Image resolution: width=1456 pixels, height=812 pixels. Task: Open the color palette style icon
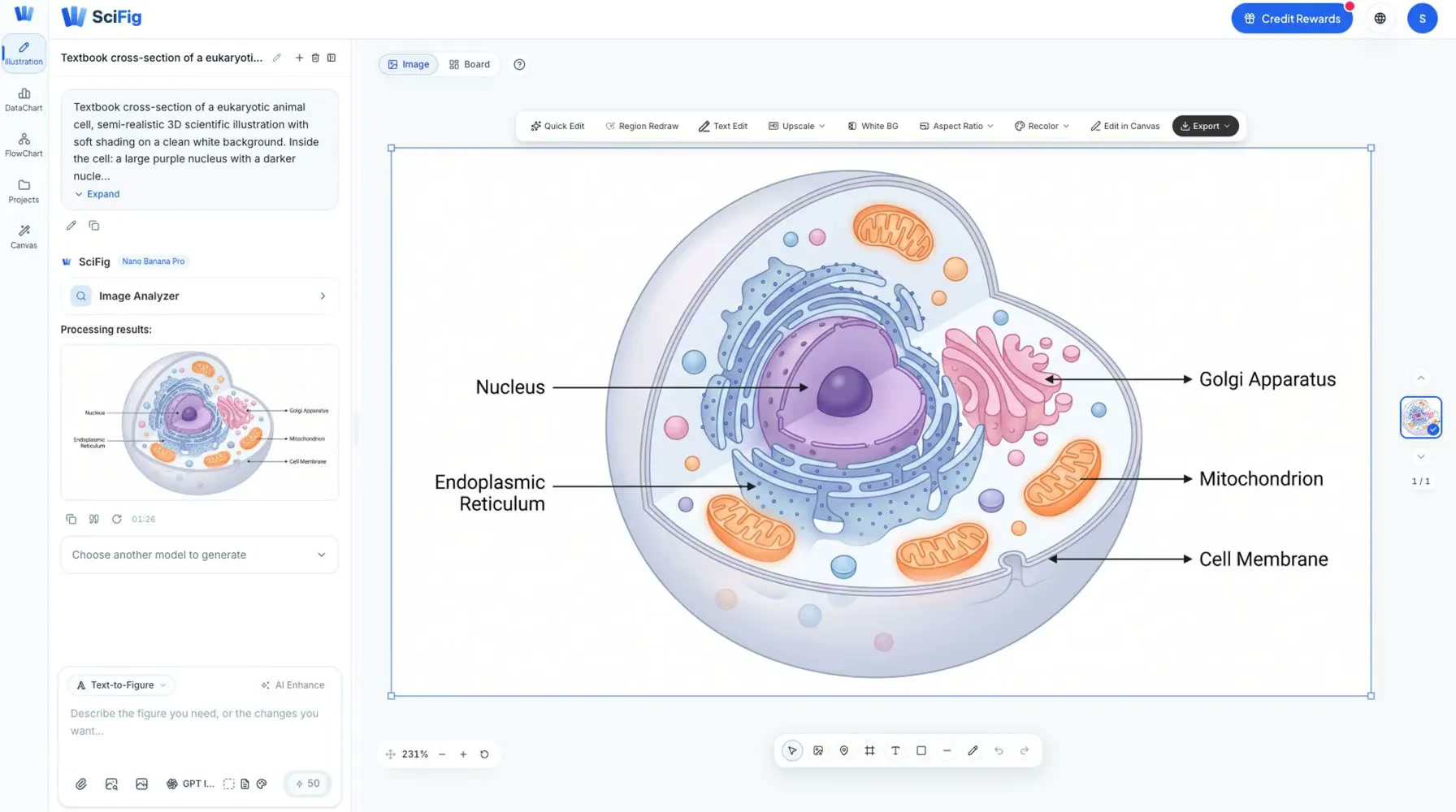point(262,784)
